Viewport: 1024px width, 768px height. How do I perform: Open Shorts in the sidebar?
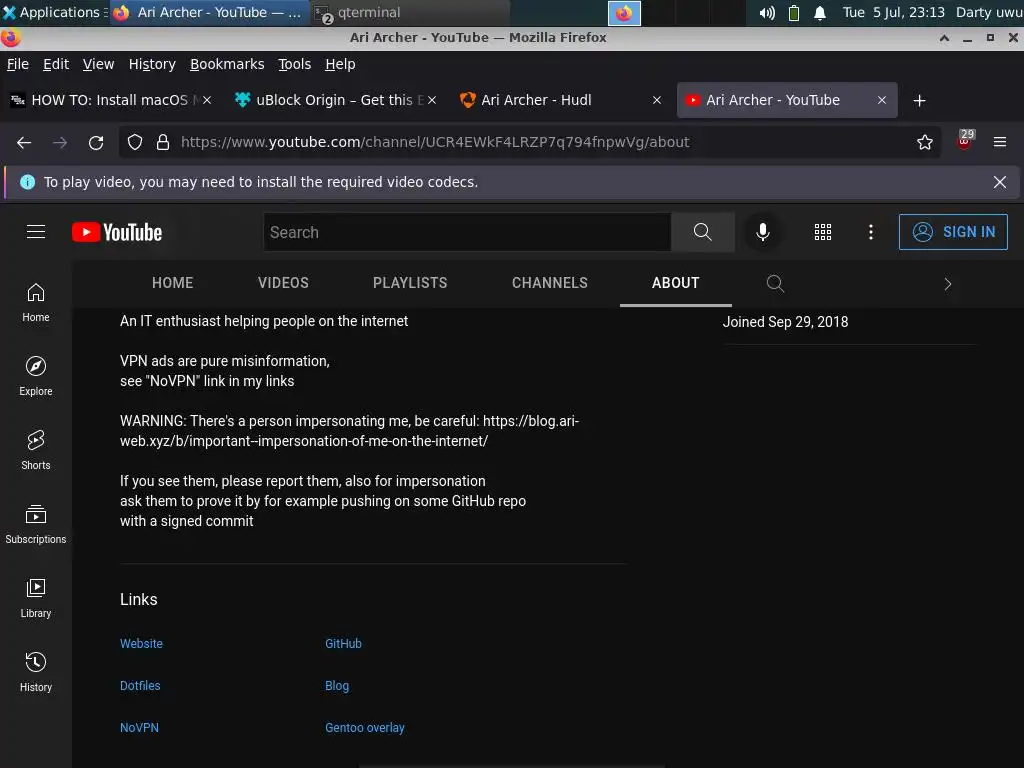click(36, 450)
